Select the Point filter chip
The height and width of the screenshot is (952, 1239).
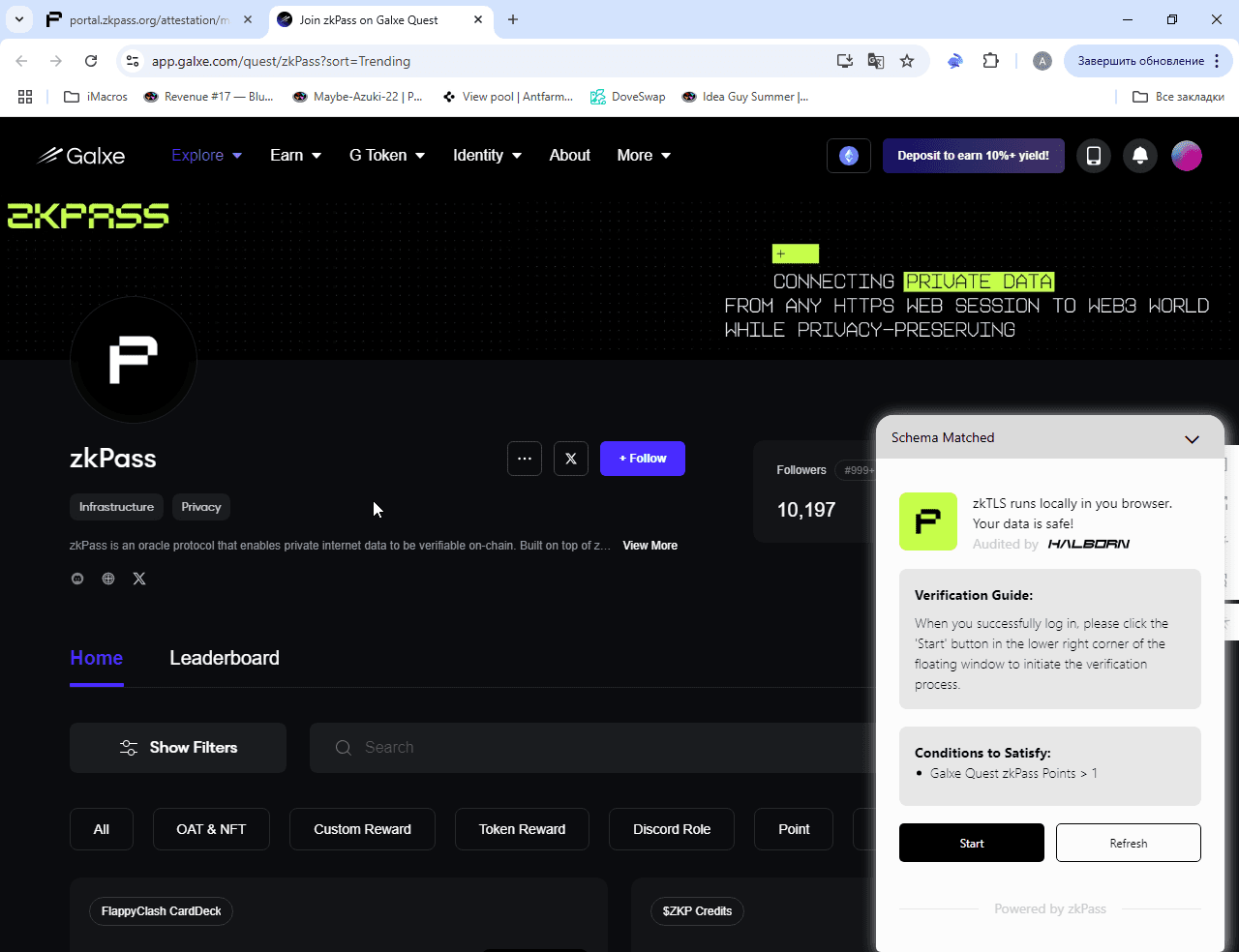[x=794, y=829]
